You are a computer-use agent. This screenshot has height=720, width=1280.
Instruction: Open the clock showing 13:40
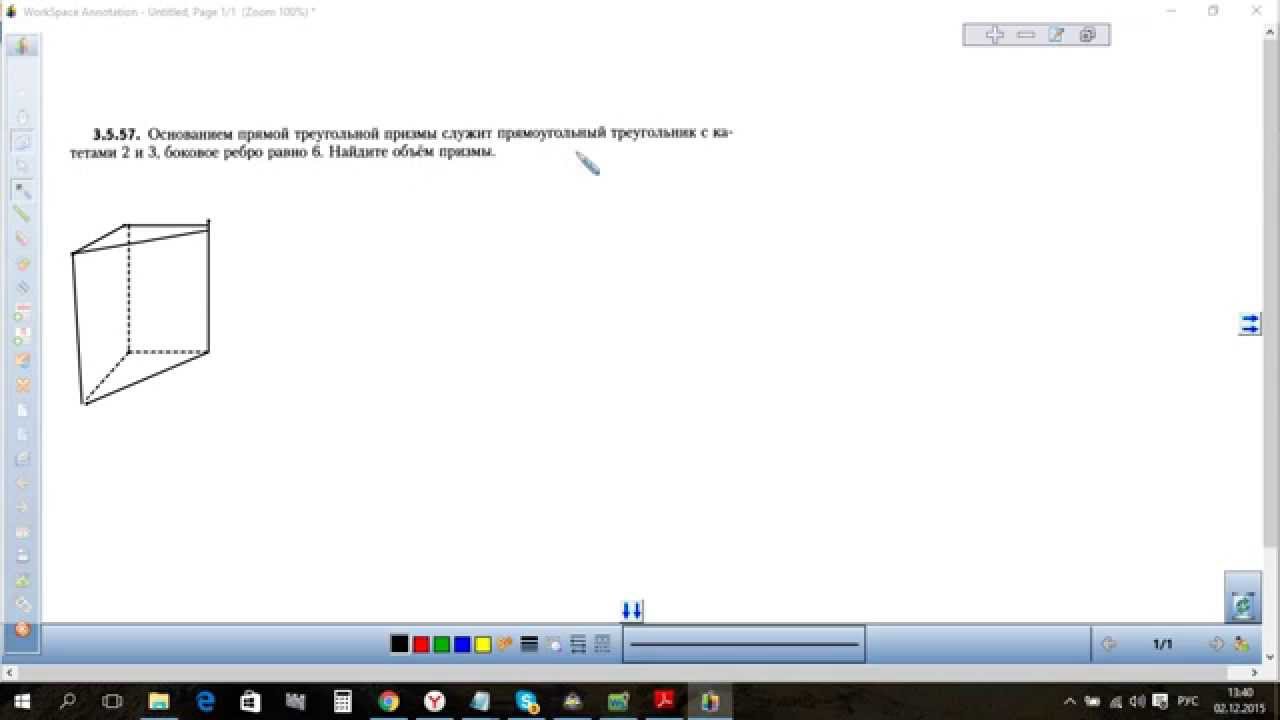point(1239,701)
